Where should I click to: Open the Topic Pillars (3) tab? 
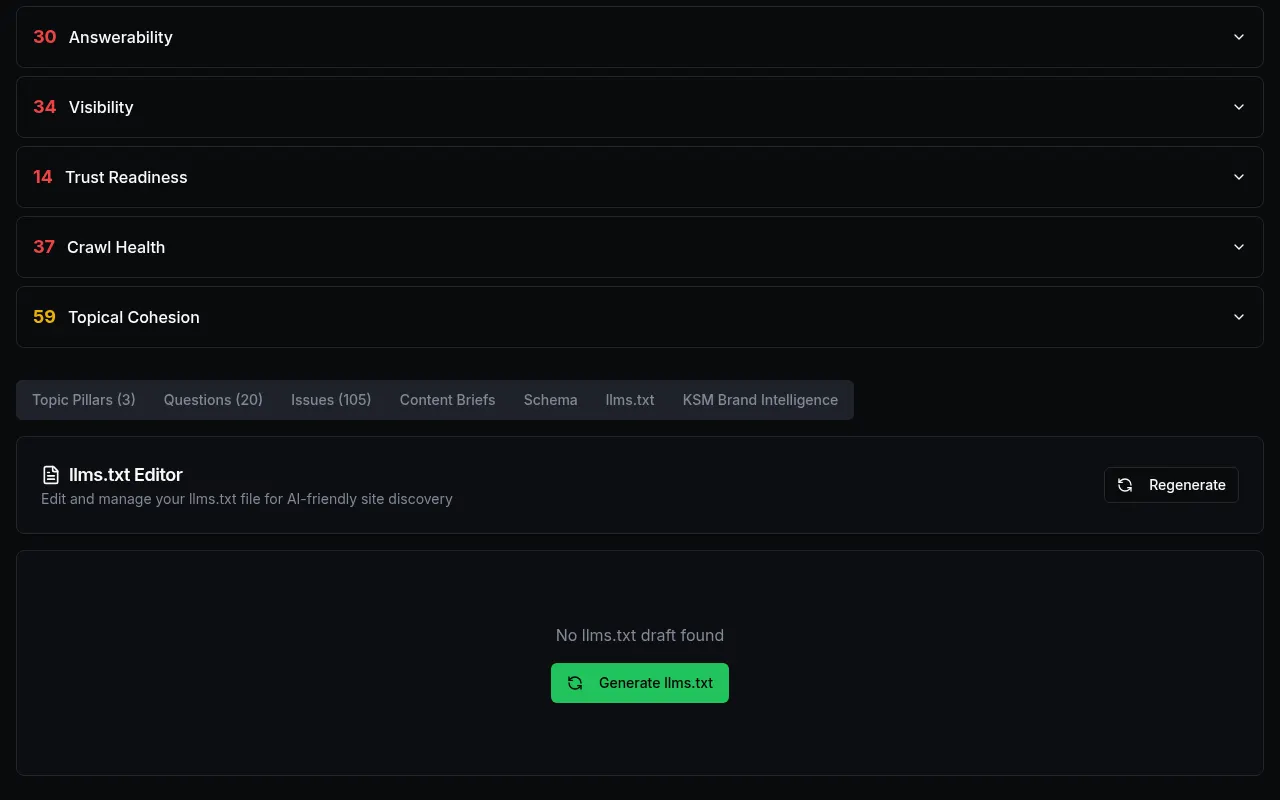84,400
